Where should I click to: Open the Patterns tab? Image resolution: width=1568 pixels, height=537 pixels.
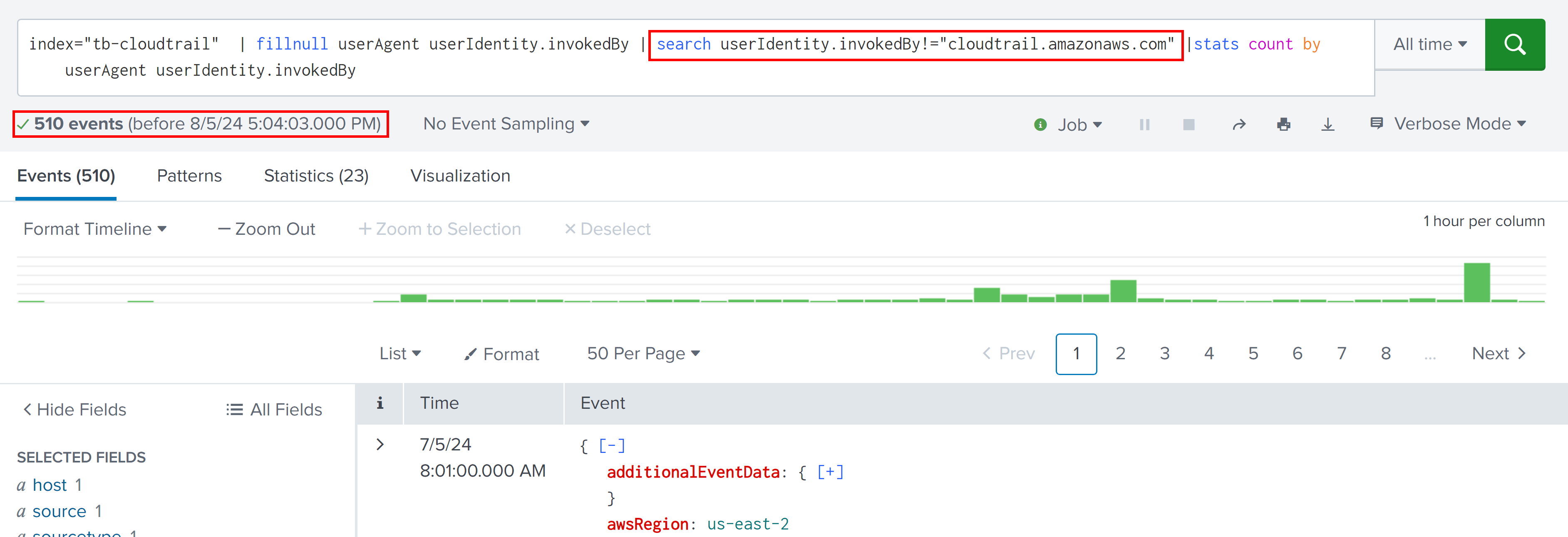189,176
